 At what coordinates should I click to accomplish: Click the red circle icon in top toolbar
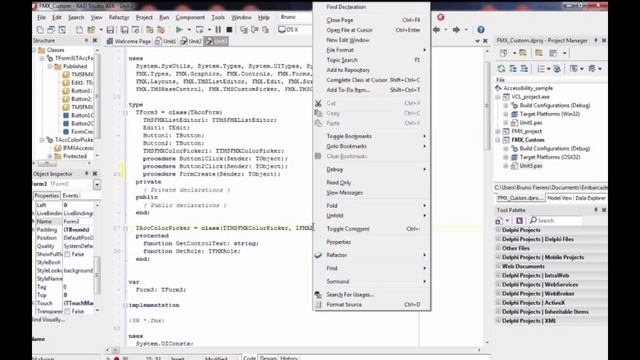(440, 17)
